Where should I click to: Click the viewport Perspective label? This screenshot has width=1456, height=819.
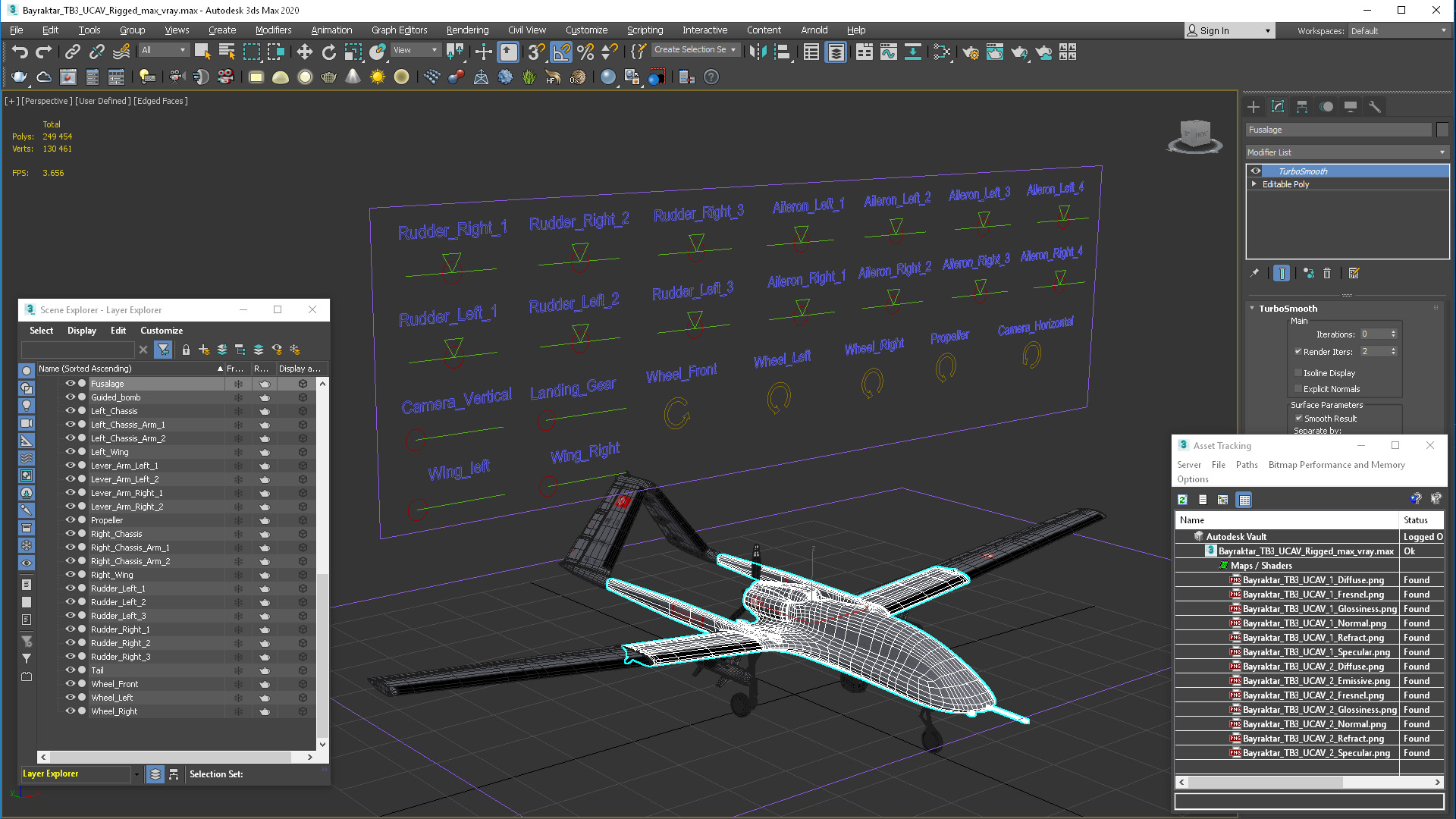(x=46, y=101)
